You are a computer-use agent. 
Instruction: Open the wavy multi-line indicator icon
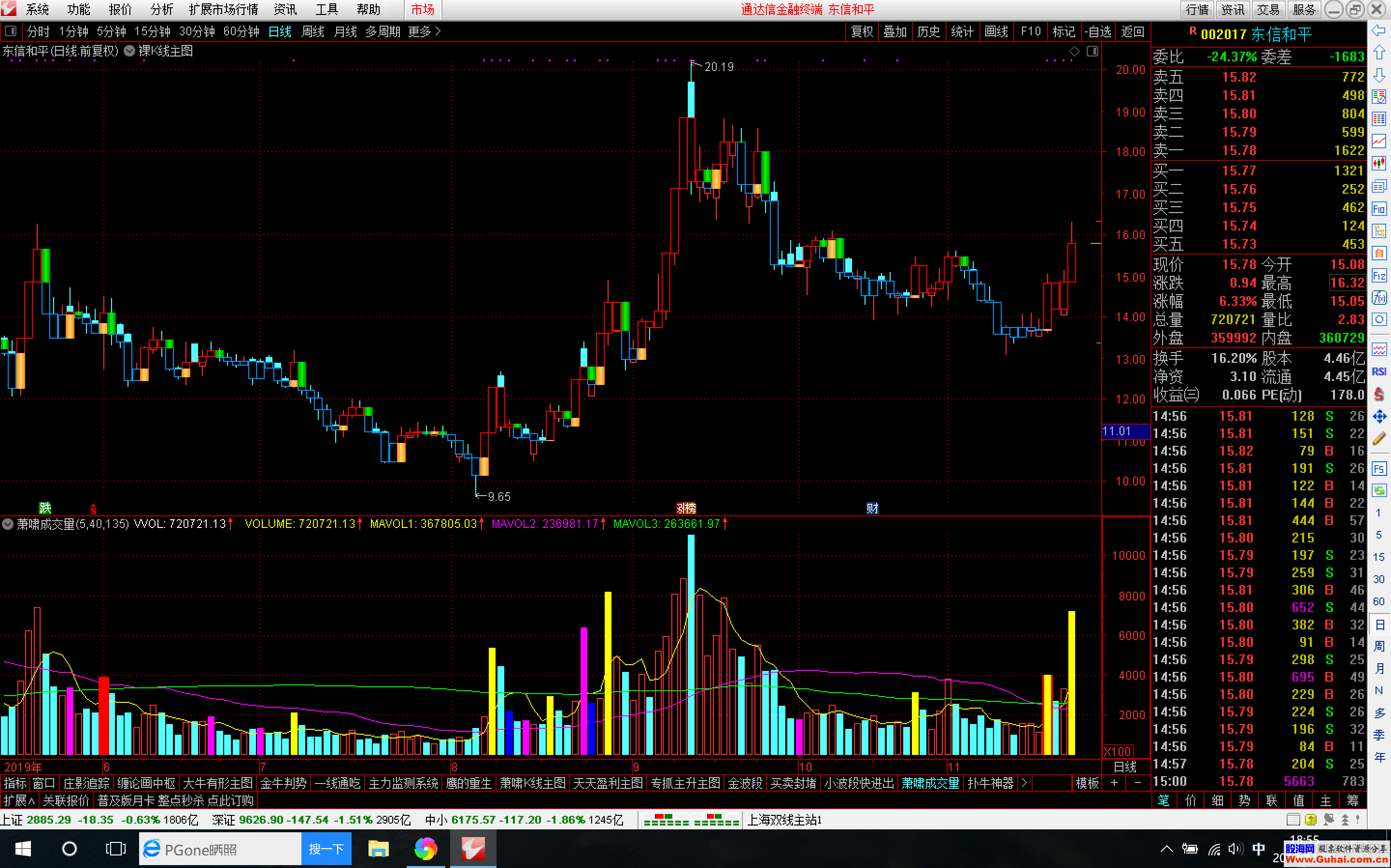coord(1379,349)
